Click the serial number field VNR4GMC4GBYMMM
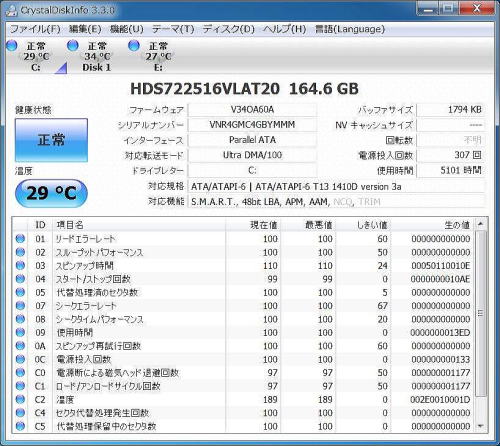This screenshot has height=446, width=500. (252, 125)
